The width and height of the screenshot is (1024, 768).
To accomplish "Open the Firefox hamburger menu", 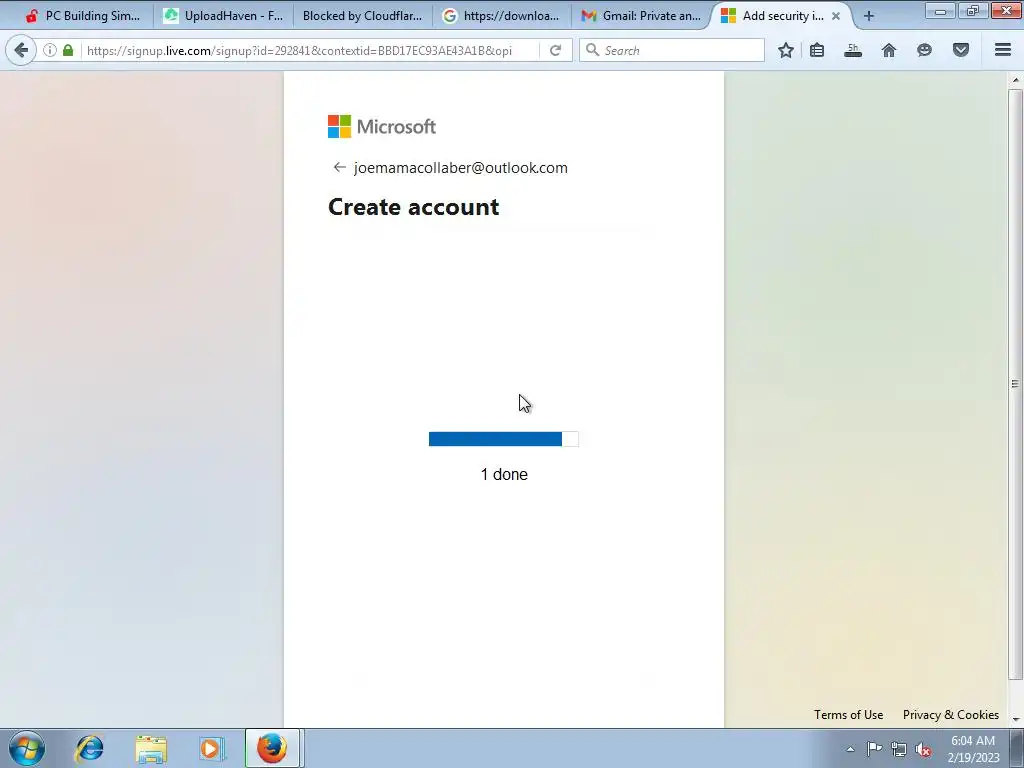I will pos(1003,50).
